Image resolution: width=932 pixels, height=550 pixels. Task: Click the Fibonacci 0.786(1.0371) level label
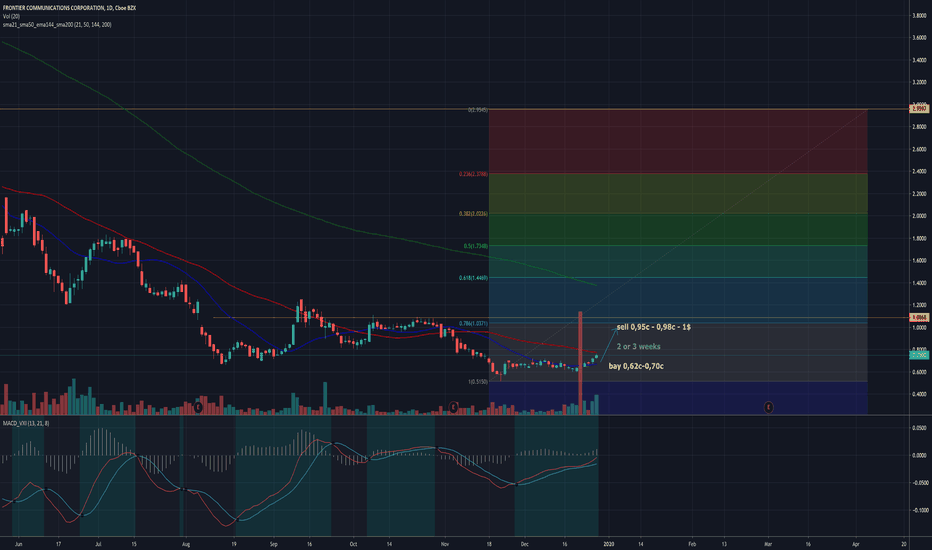[473, 323]
